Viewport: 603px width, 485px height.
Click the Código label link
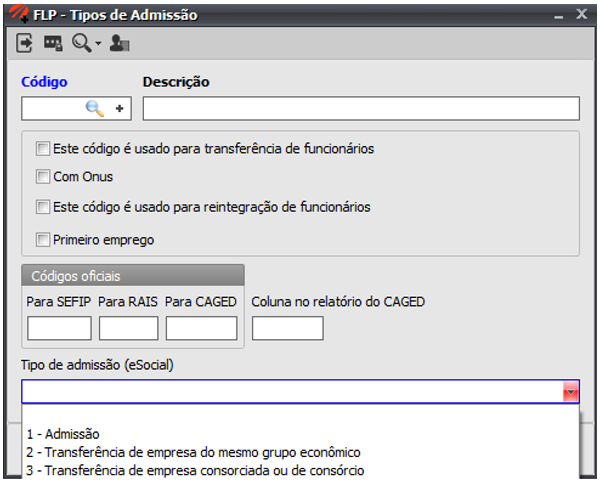pos(44,82)
